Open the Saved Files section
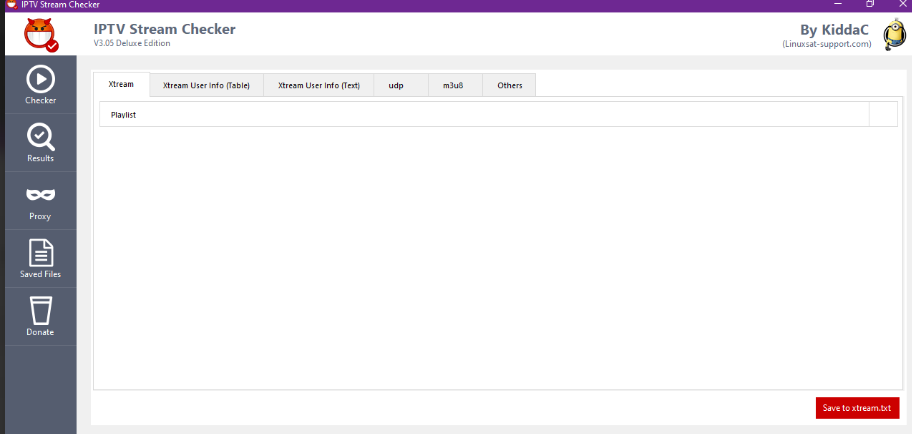This screenshot has height=434, width=912. pyautogui.click(x=40, y=258)
